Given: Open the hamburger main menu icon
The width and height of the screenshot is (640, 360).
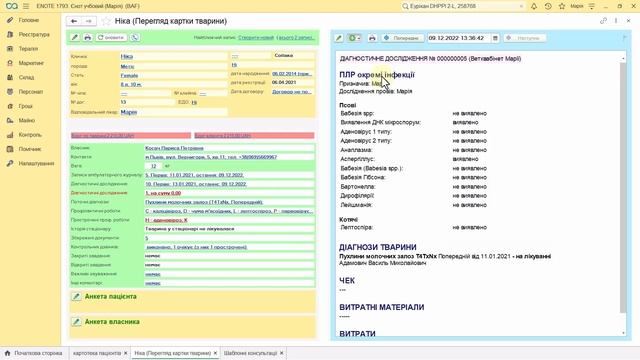Looking at the screenshot, I should pos(26,6).
